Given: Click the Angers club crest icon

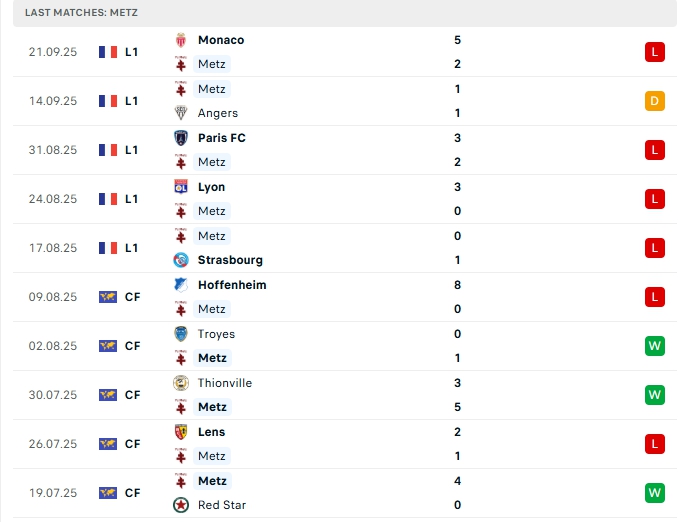Looking at the screenshot, I should 181,113.
